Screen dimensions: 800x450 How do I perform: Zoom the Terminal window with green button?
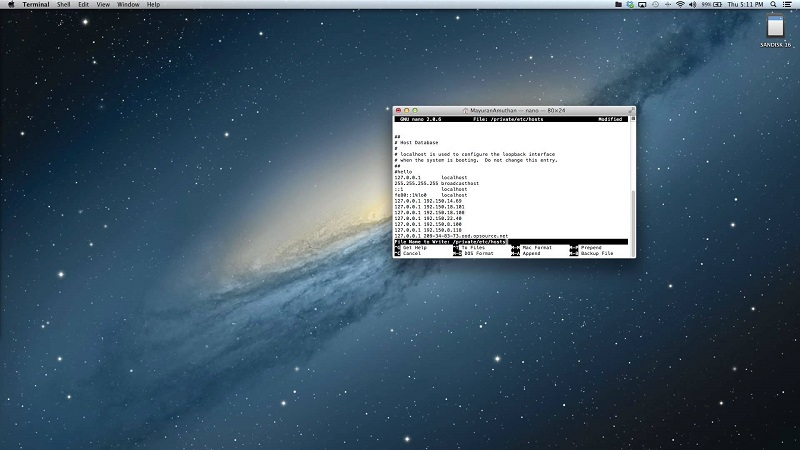(415, 110)
